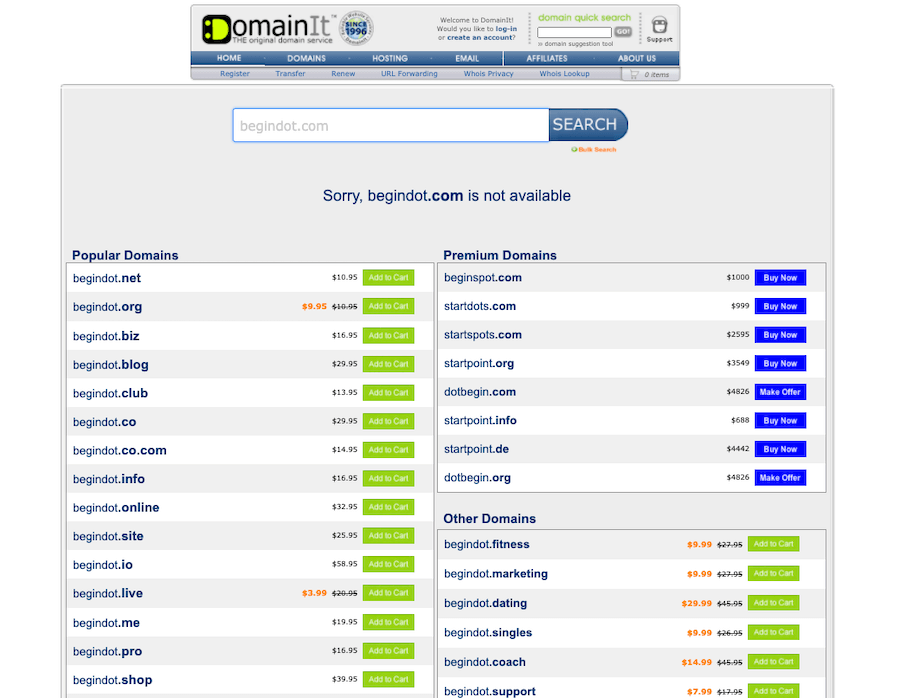Go to Register submenu item
Viewport: 900px width, 698px height.
click(x=235, y=73)
